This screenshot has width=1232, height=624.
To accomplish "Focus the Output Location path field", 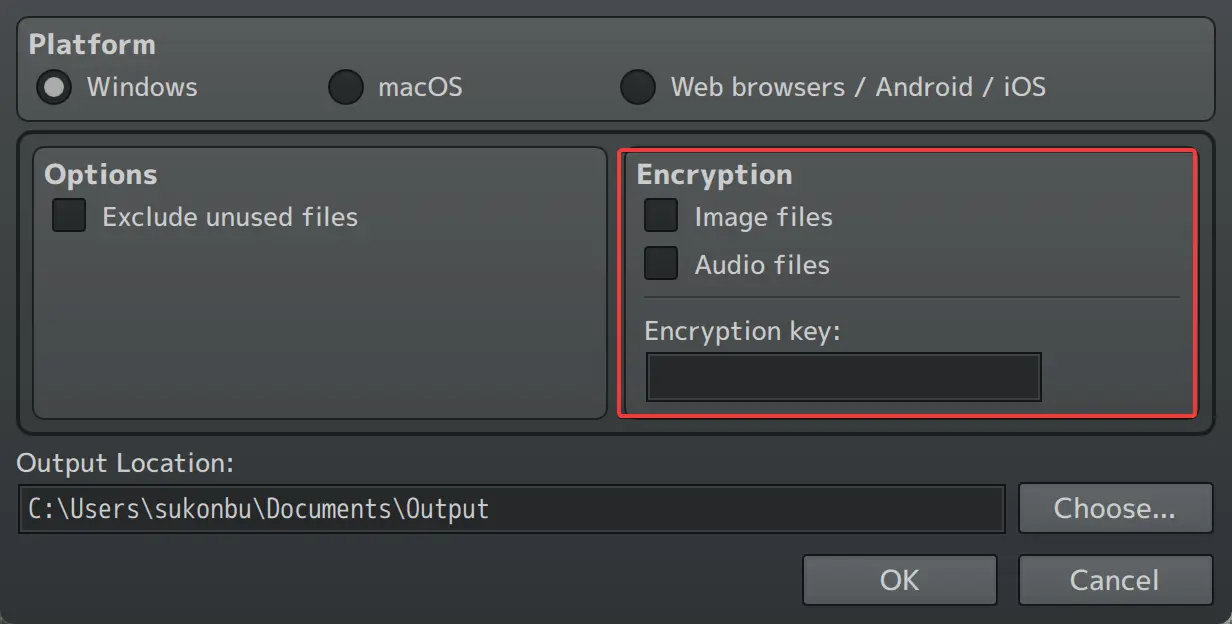I will 510,509.
